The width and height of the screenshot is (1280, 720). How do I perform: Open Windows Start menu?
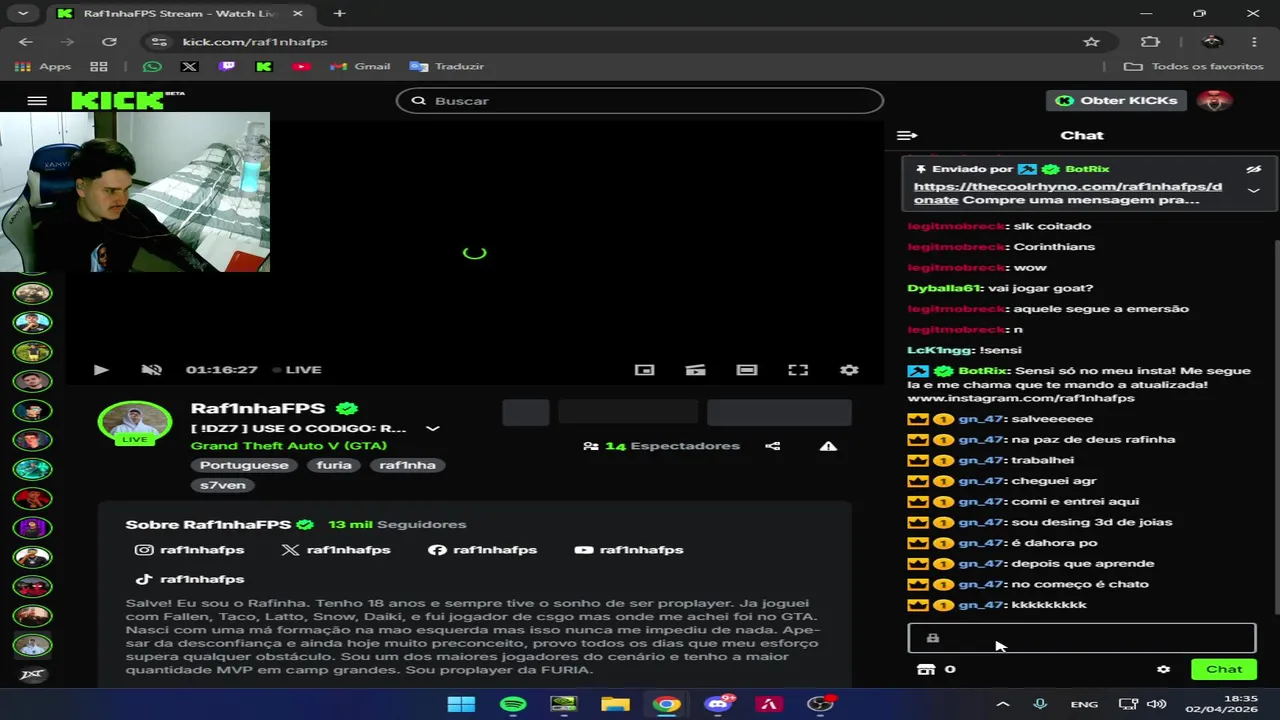pos(461,704)
